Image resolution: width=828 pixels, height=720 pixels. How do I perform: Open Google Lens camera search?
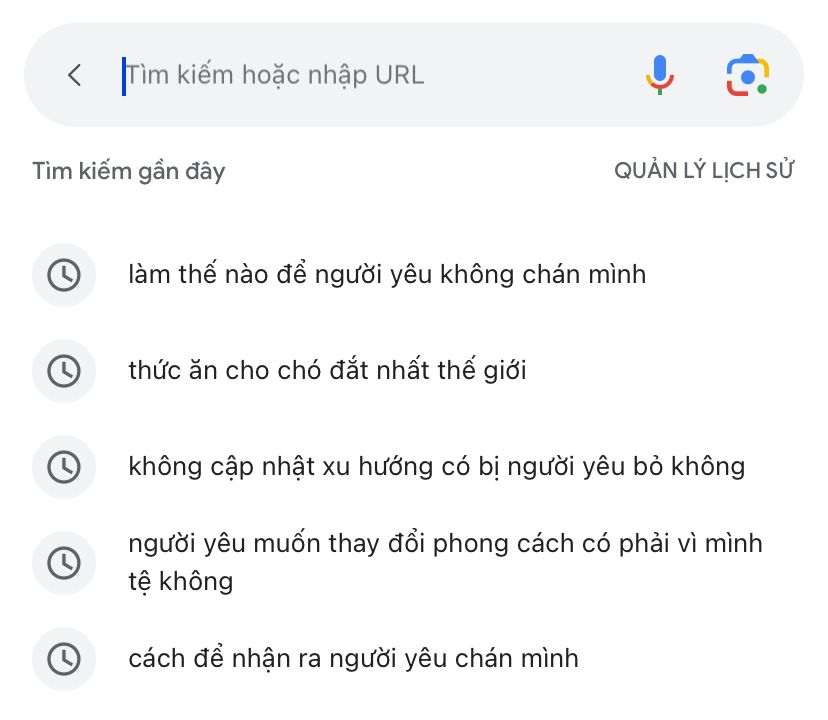click(747, 75)
